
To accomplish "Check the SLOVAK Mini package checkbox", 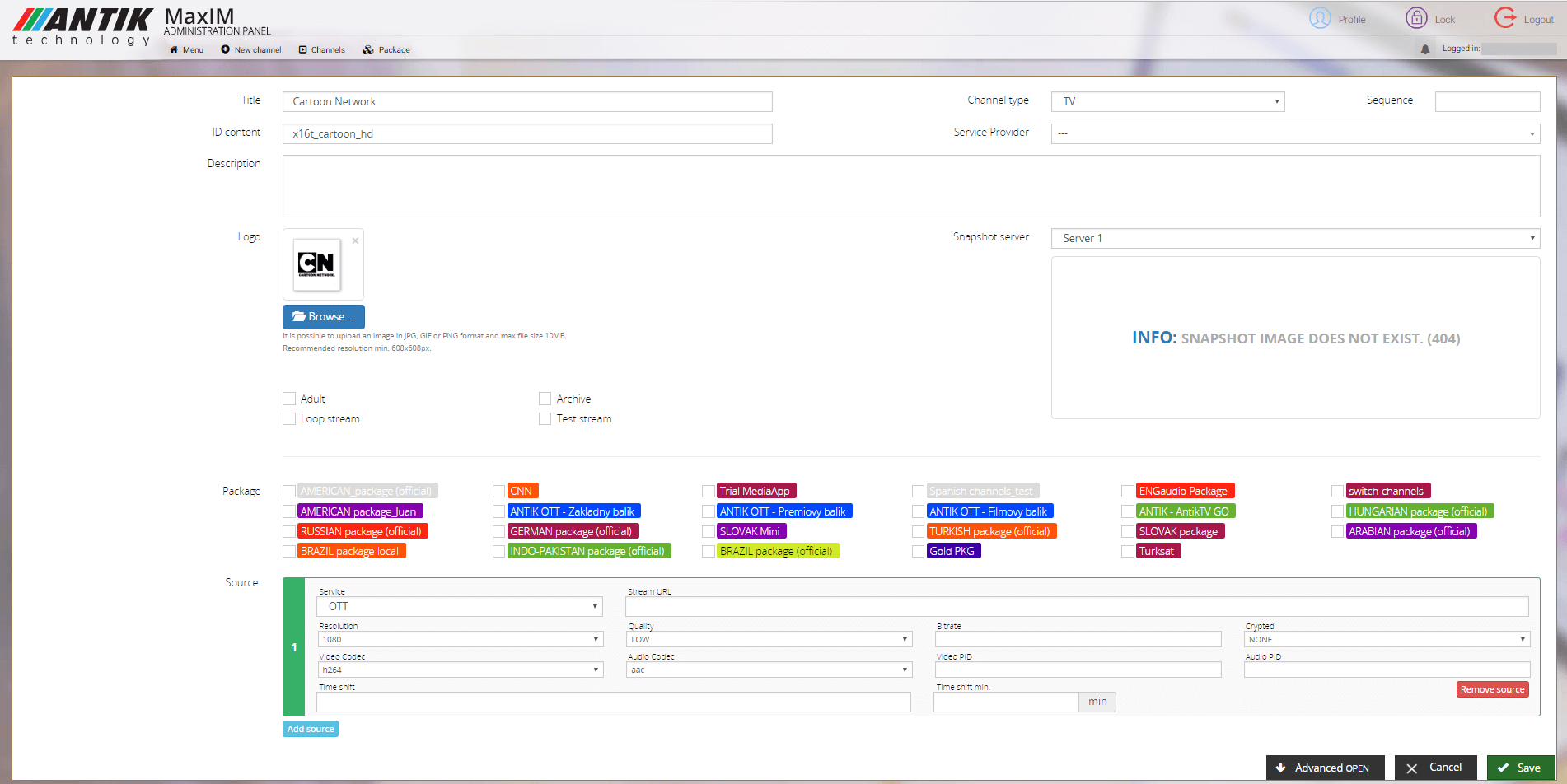I will [x=709, y=532].
